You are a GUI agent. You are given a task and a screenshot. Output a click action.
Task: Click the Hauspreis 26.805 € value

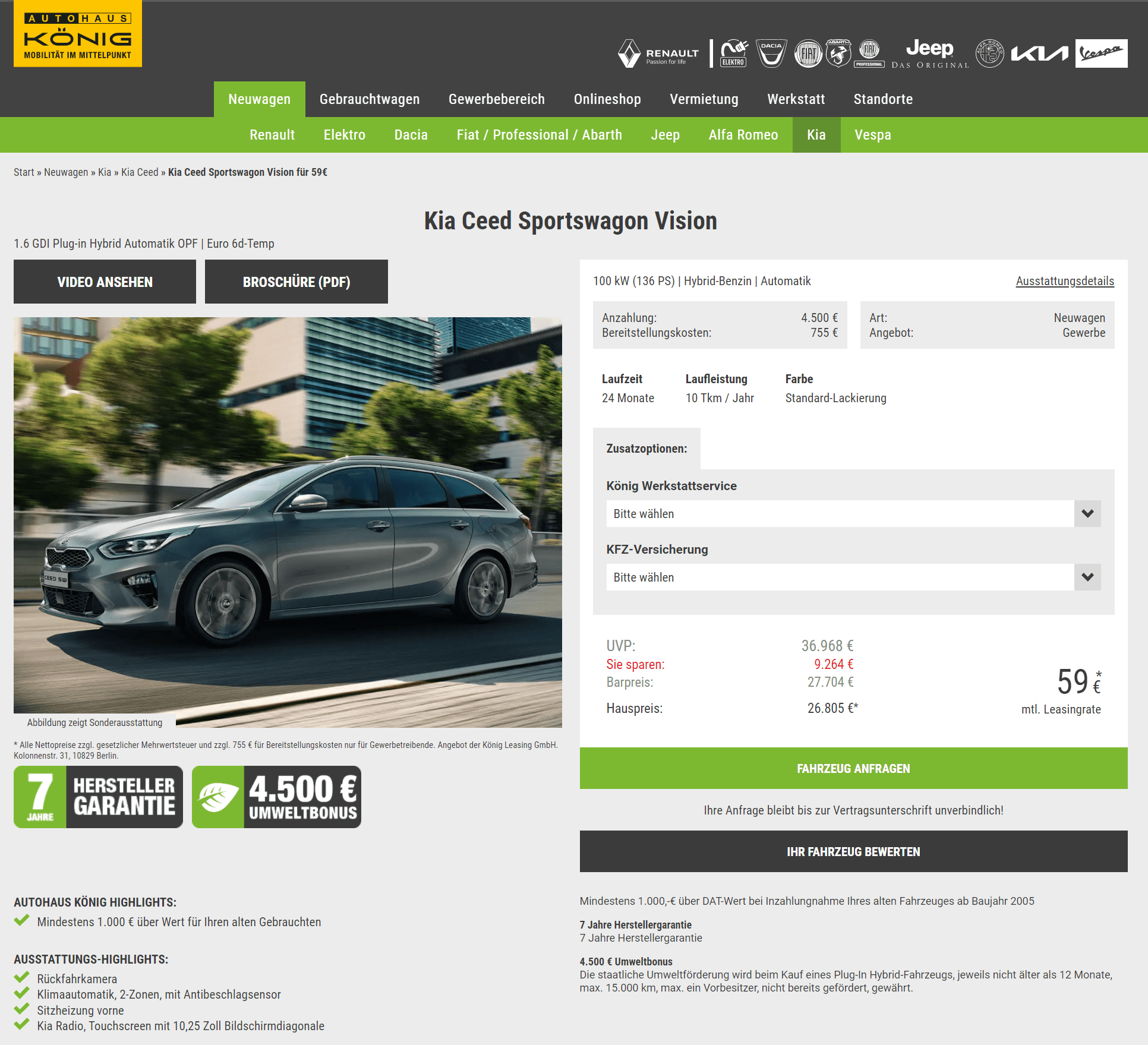832,708
